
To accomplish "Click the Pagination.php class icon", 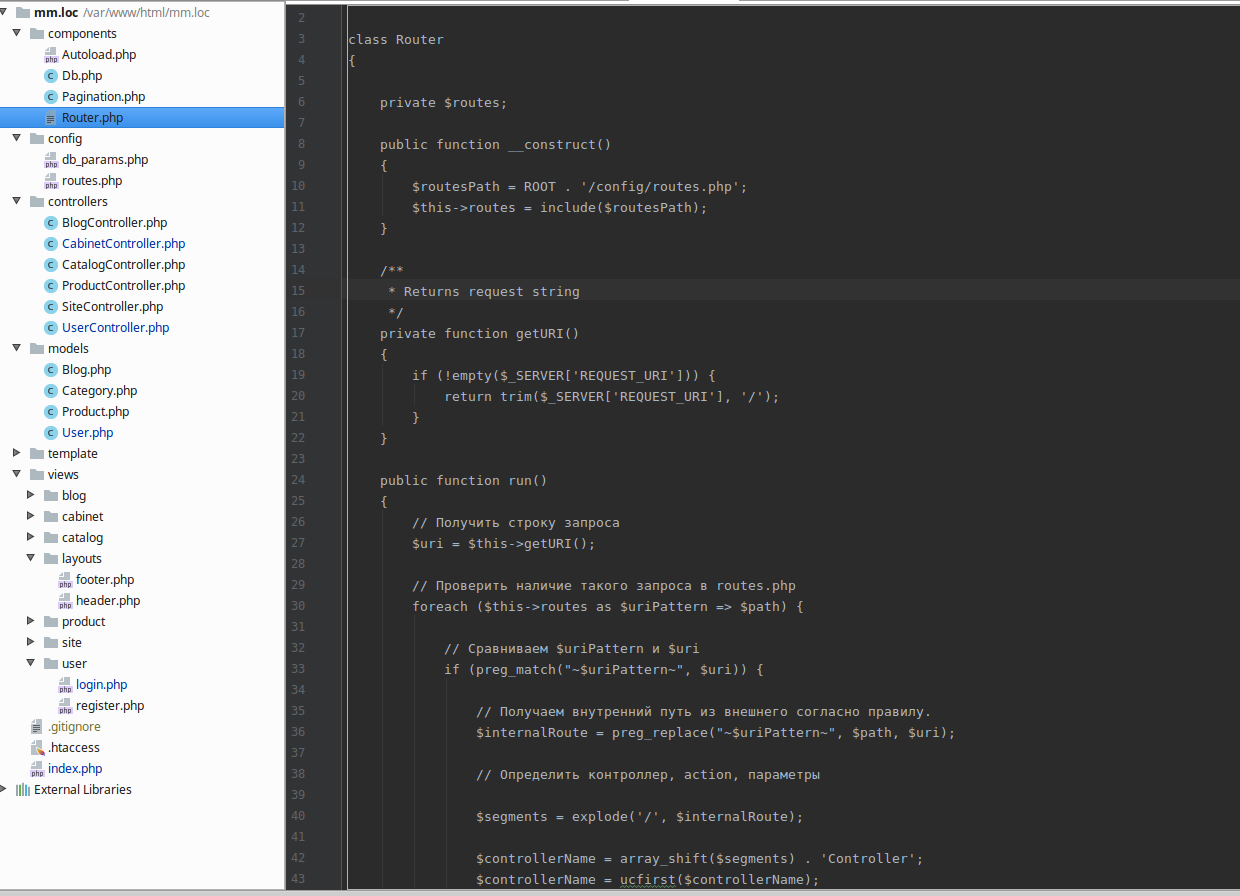I will [x=51, y=97].
